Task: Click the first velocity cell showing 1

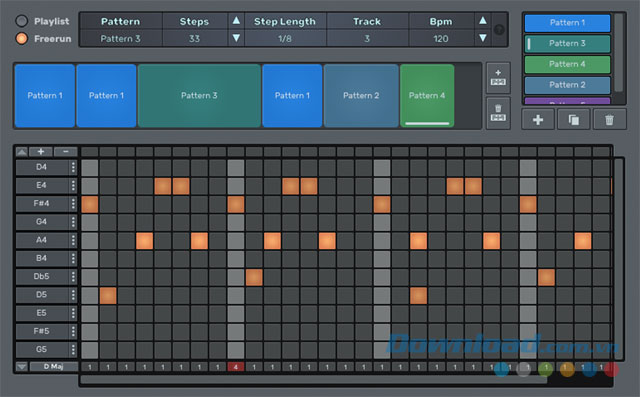Action: 90,367
